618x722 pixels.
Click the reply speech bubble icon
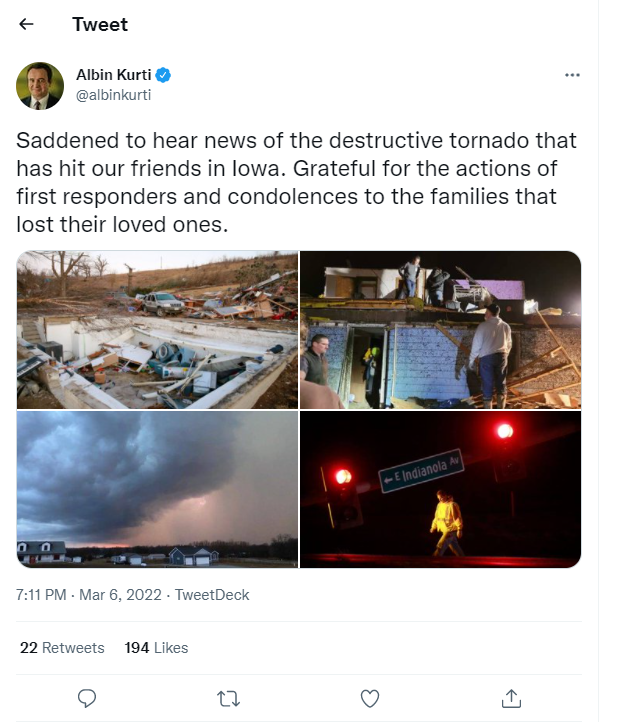[x=87, y=697]
